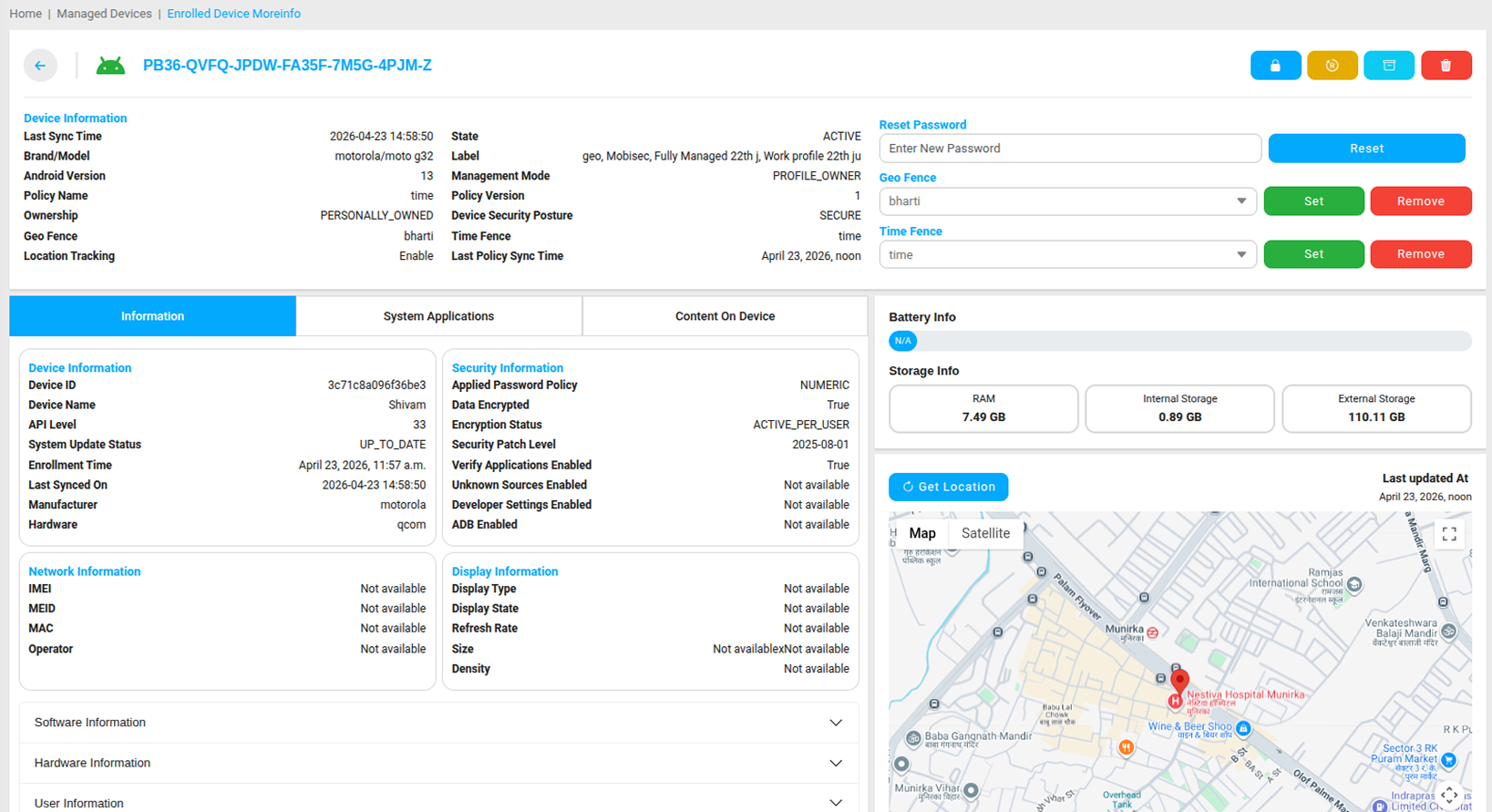Screen dimensions: 1492x812
Task: Lock the device with the padlock button
Action: coord(1275,66)
